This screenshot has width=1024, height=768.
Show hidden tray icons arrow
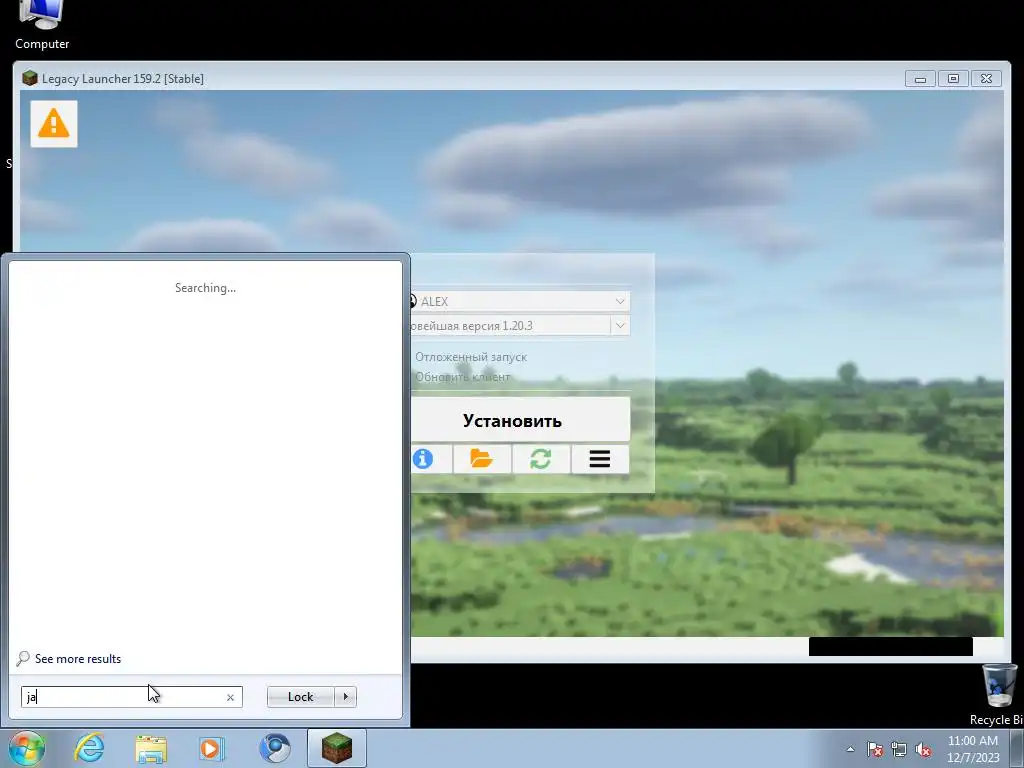click(x=850, y=749)
